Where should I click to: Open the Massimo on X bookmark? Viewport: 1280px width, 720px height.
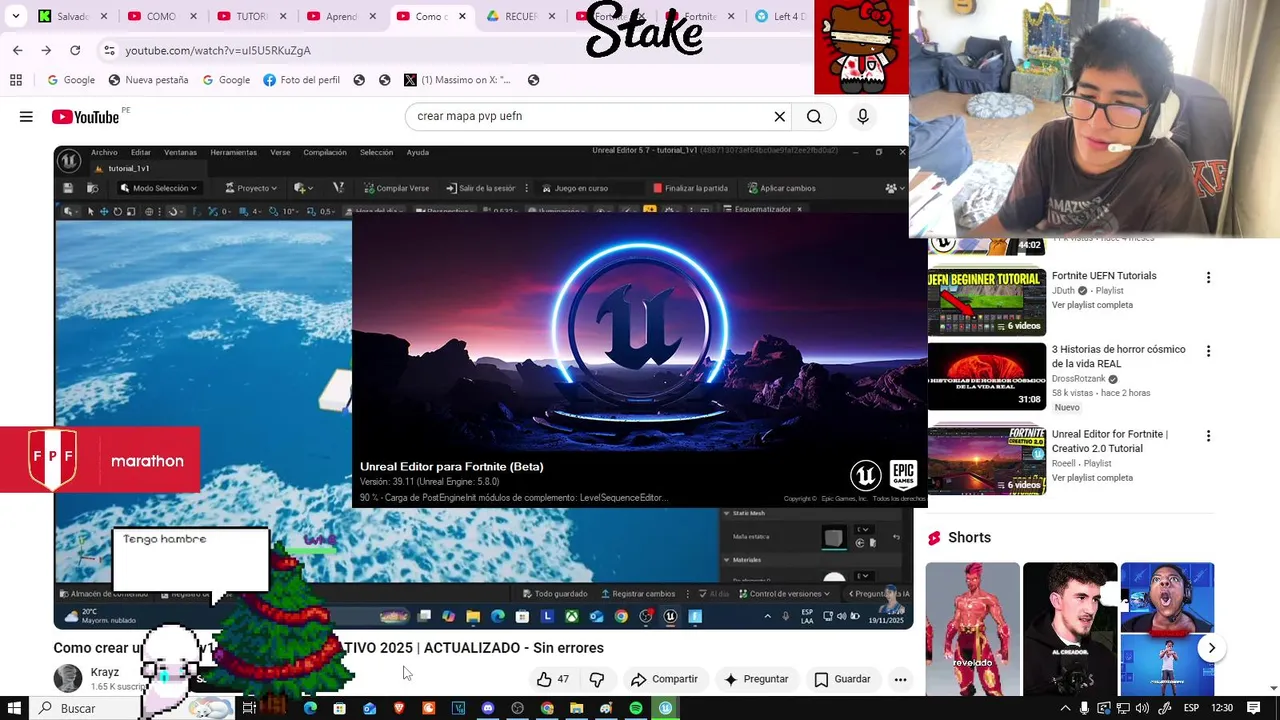click(x=457, y=80)
